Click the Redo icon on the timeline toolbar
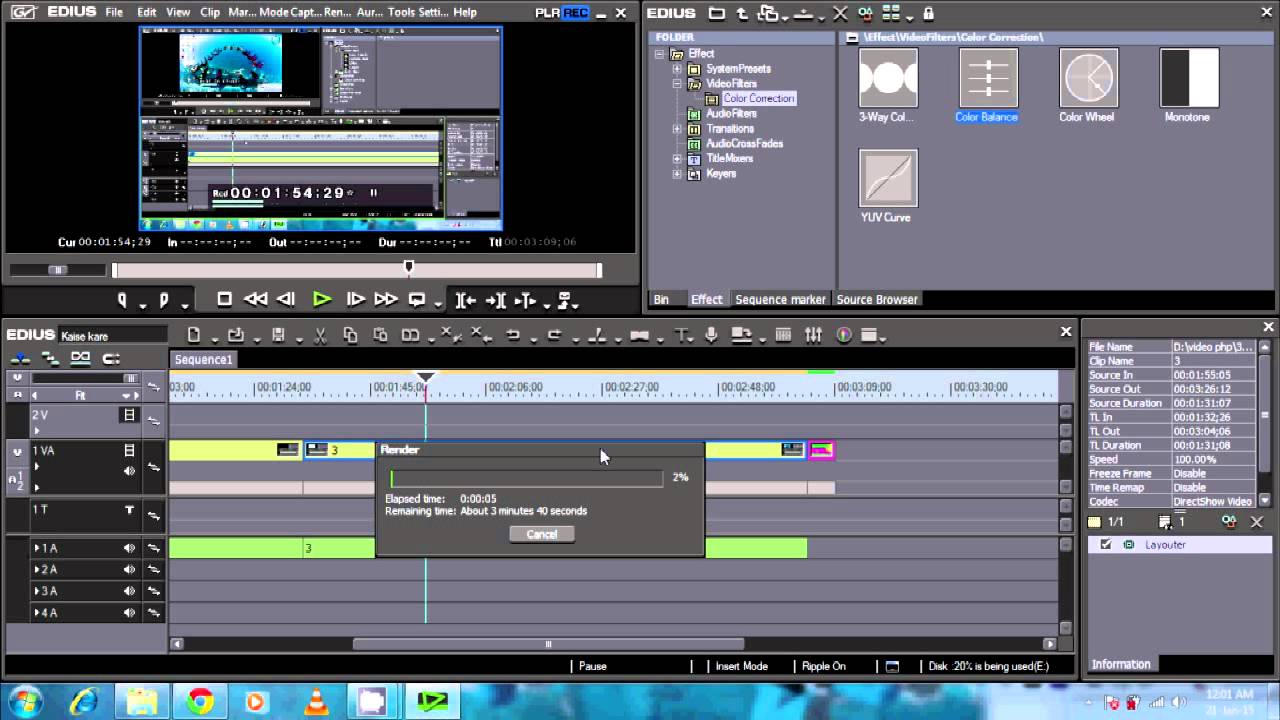 (554, 335)
